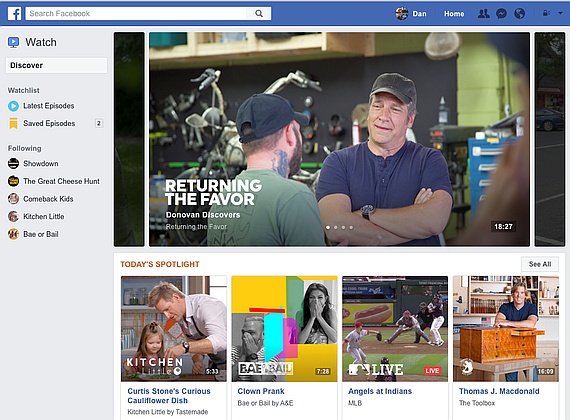Click the Kitchen Little sidebar avatar
The width and height of the screenshot is (570, 420).
(x=13, y=216)
